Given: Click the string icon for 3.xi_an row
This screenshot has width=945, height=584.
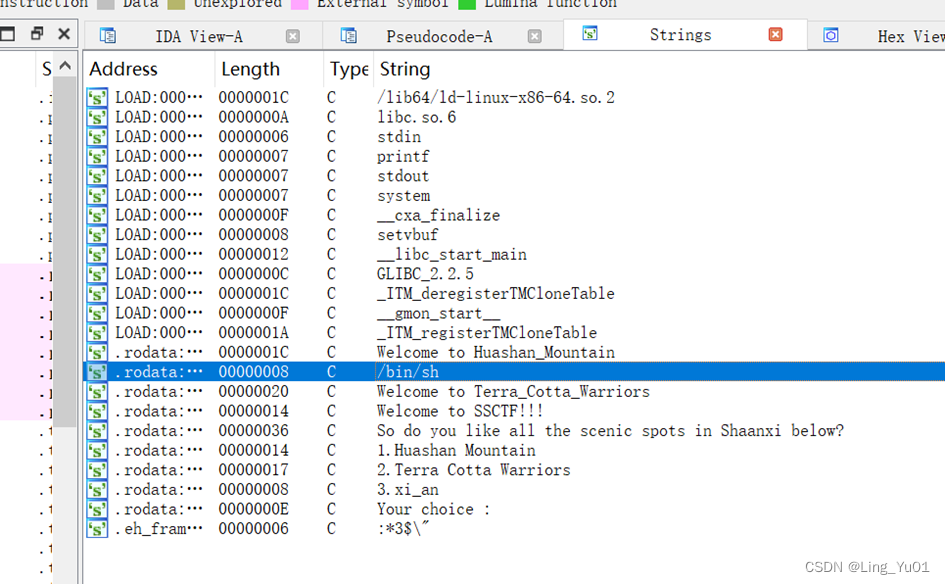Looking at the screenshot, I should [x=97, y=489].
